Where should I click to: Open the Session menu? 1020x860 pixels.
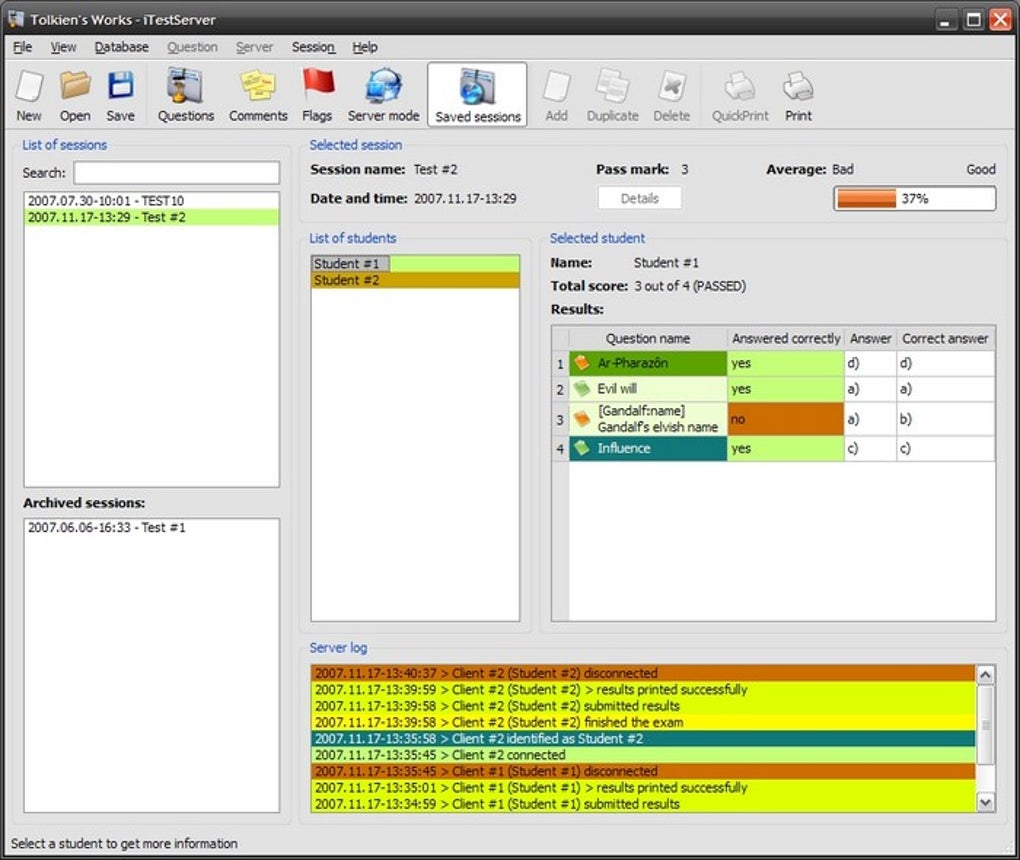[313, 47]
